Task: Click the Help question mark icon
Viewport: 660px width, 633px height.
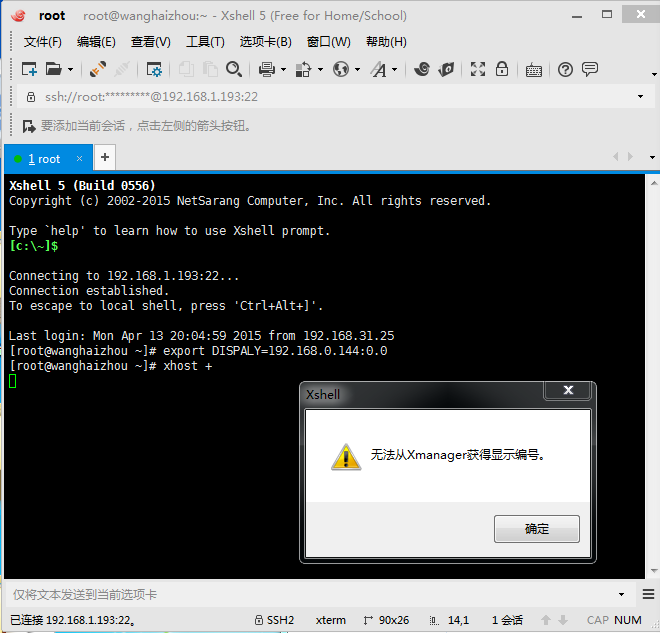Action: pos(565,69)
